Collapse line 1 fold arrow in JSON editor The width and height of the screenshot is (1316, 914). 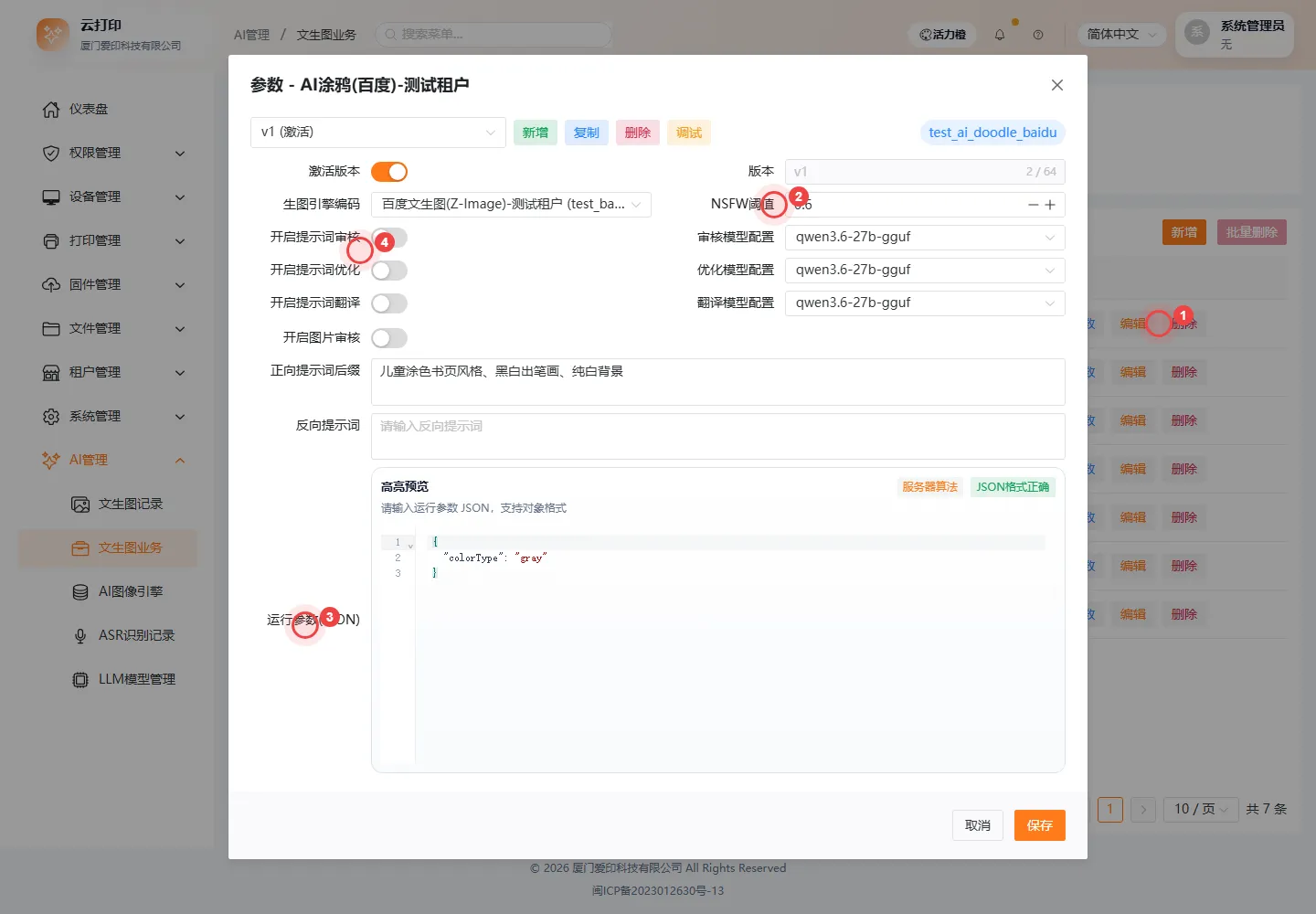[x=410, y=544]
